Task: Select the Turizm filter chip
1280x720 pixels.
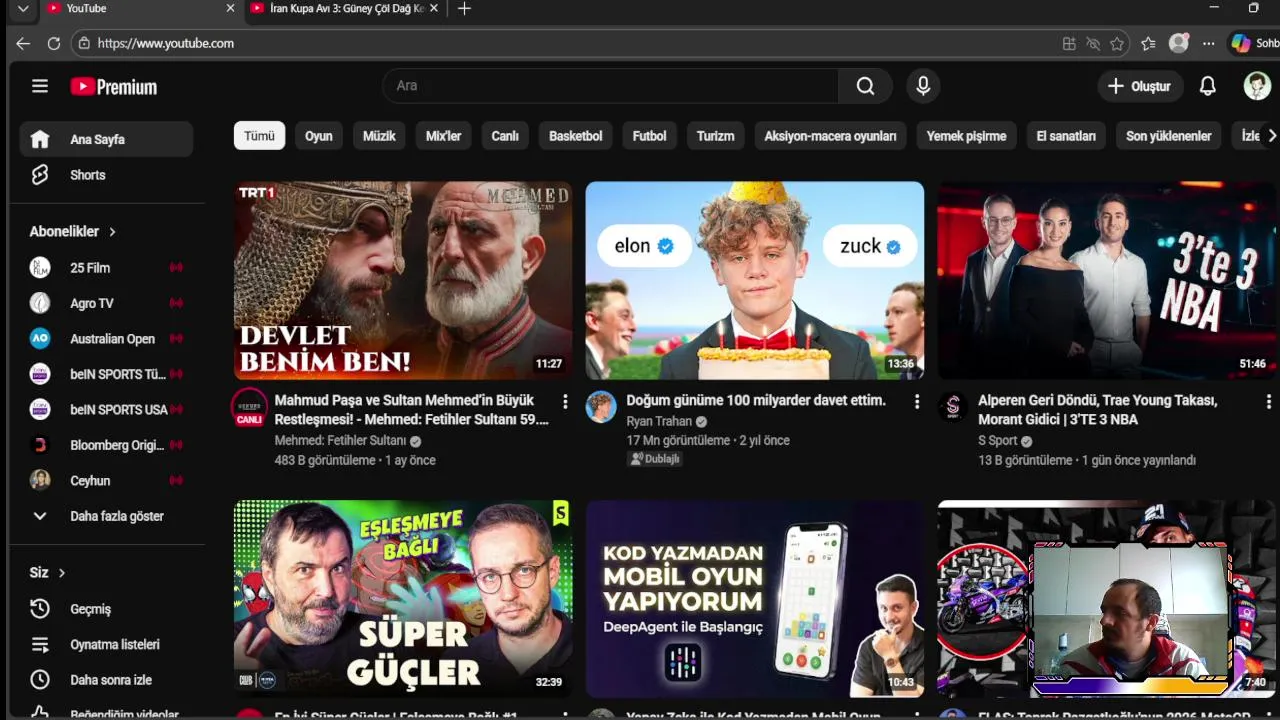Action: pos(715,136)
